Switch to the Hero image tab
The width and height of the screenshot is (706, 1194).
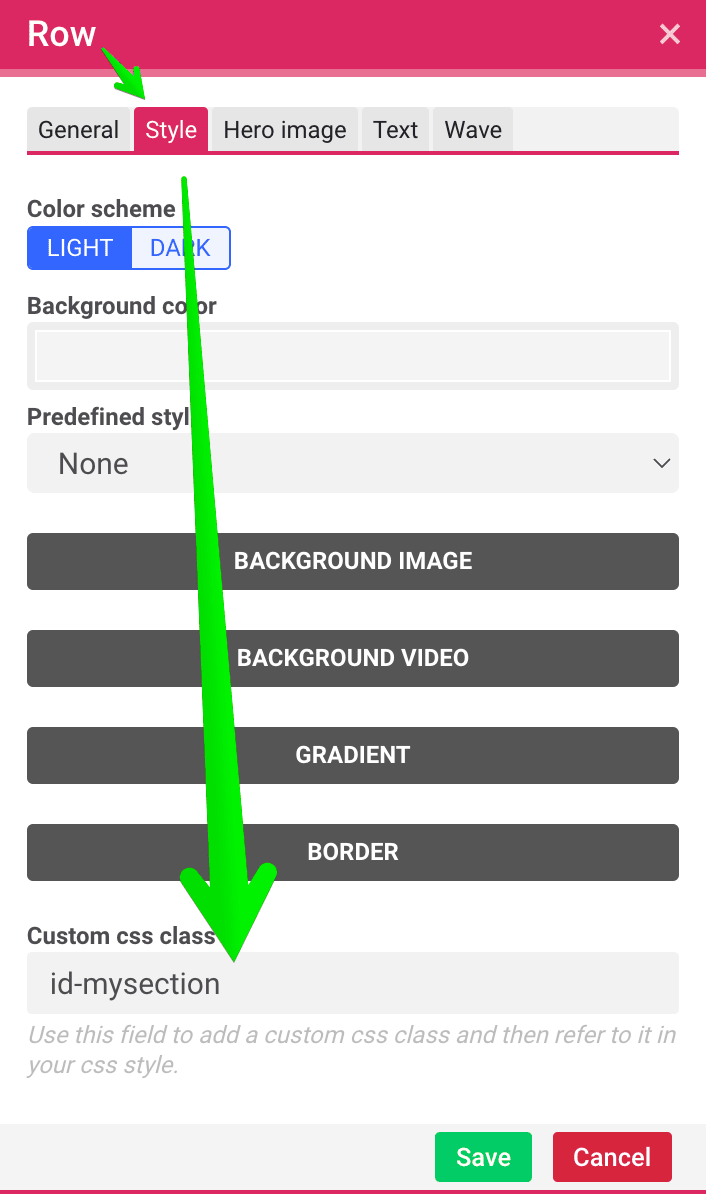tap(285, 129)
